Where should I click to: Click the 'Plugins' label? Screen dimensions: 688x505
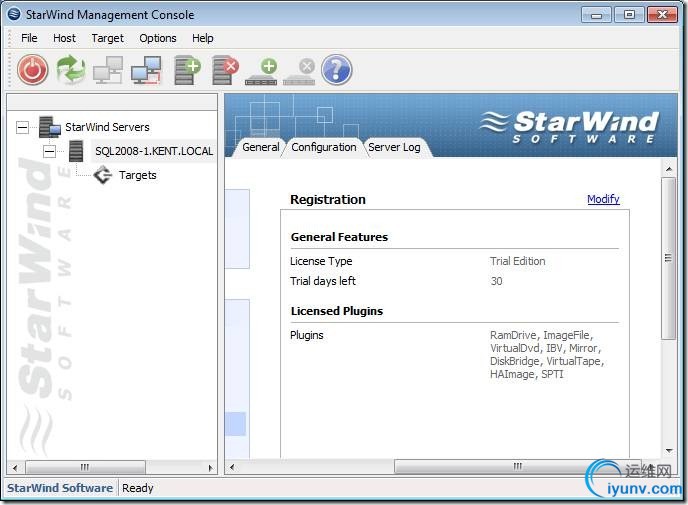306,335
